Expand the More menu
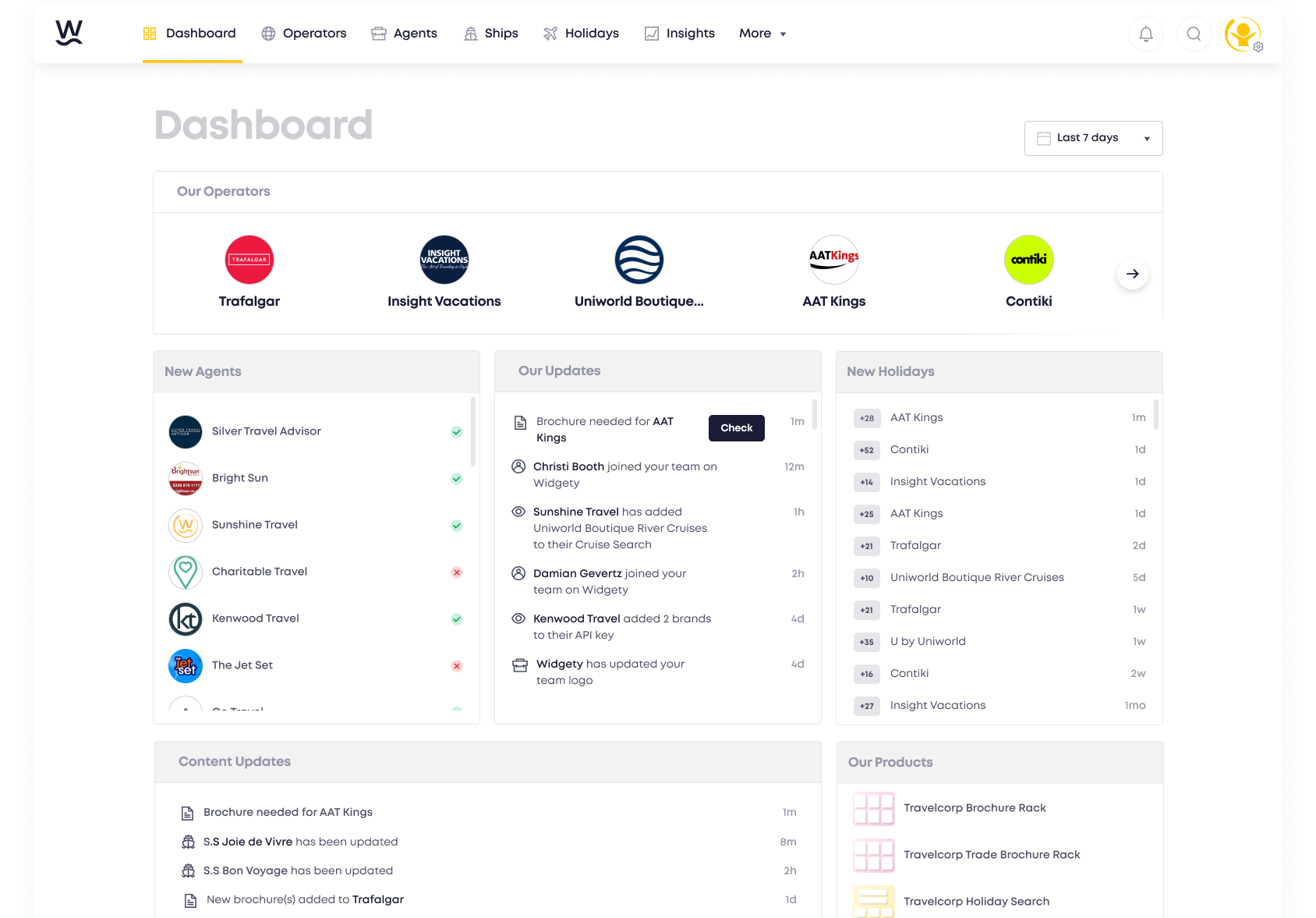1316x918 pixels. point(762,34)
